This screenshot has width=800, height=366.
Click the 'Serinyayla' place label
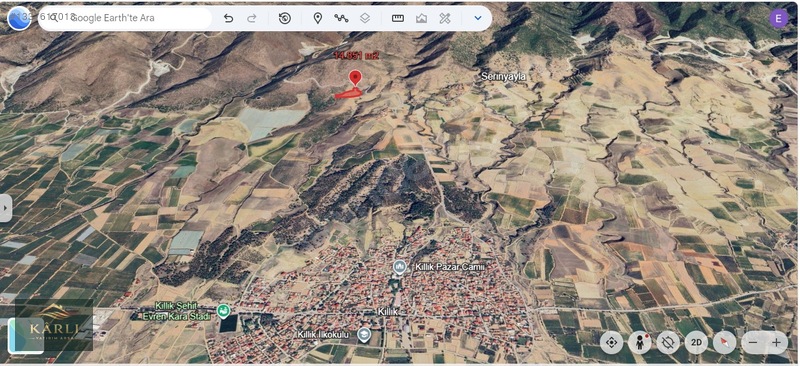504,77
